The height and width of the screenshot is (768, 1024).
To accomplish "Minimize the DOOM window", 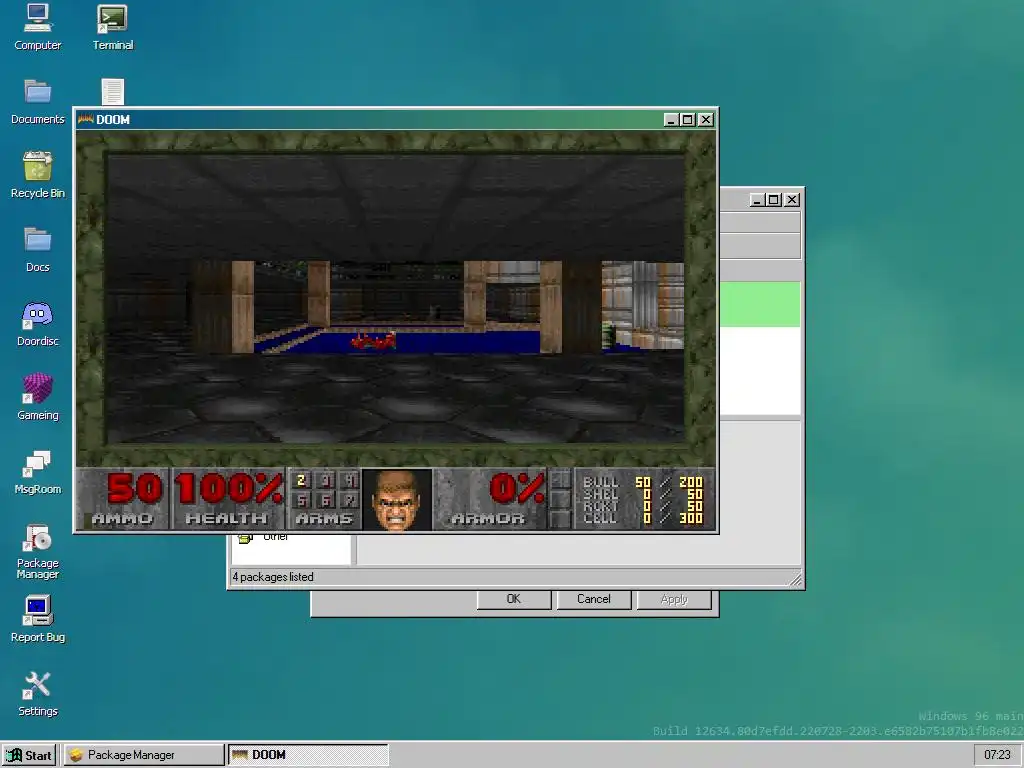I will point(671,120).
